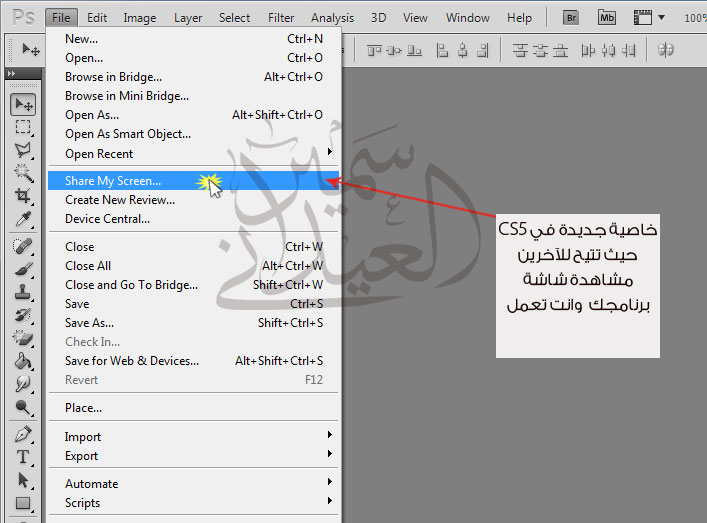
Task: Click the Align left edges icon
Action: click(x=442, y=50)
